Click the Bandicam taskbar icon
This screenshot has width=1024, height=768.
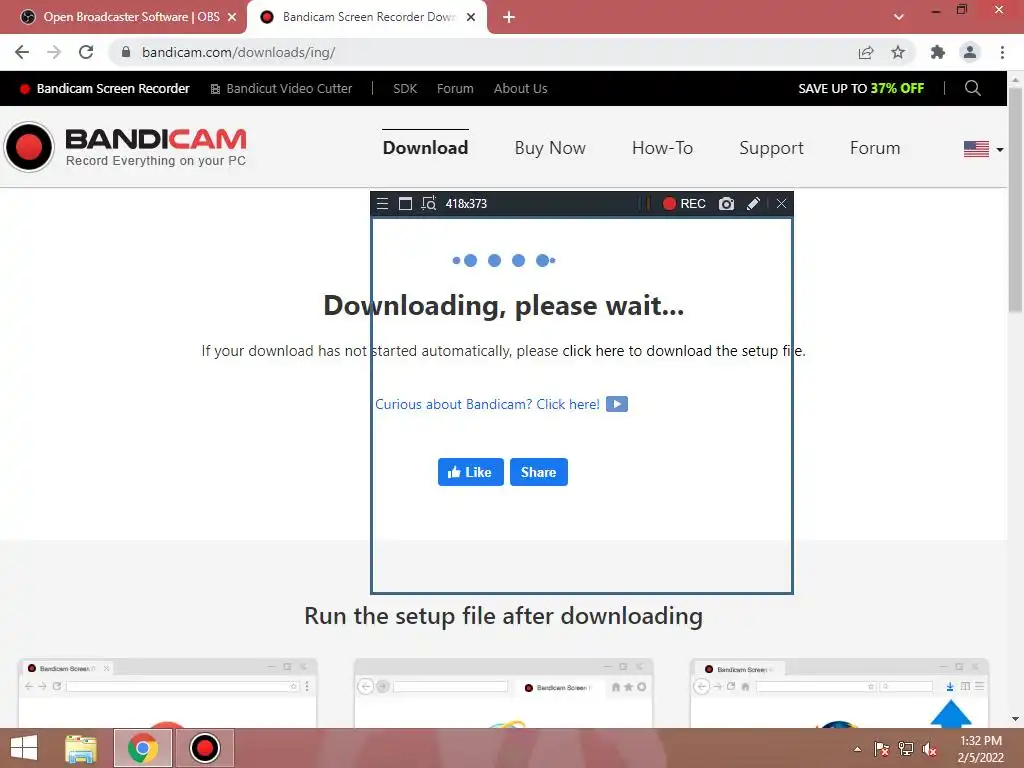click(204, 748)
